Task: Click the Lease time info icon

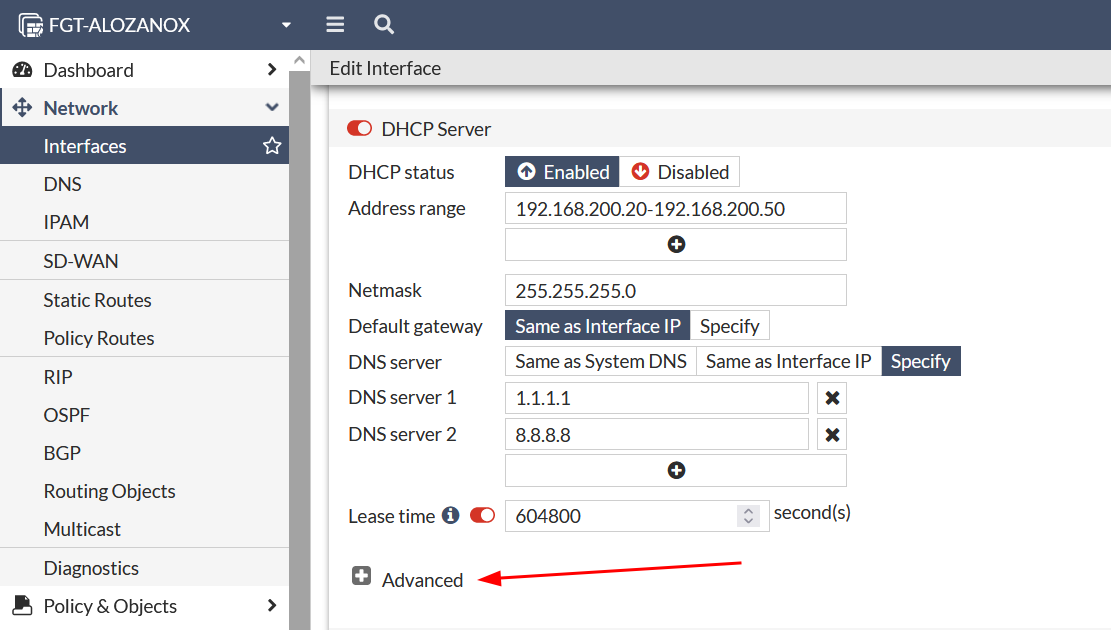Action: [451, 516]
